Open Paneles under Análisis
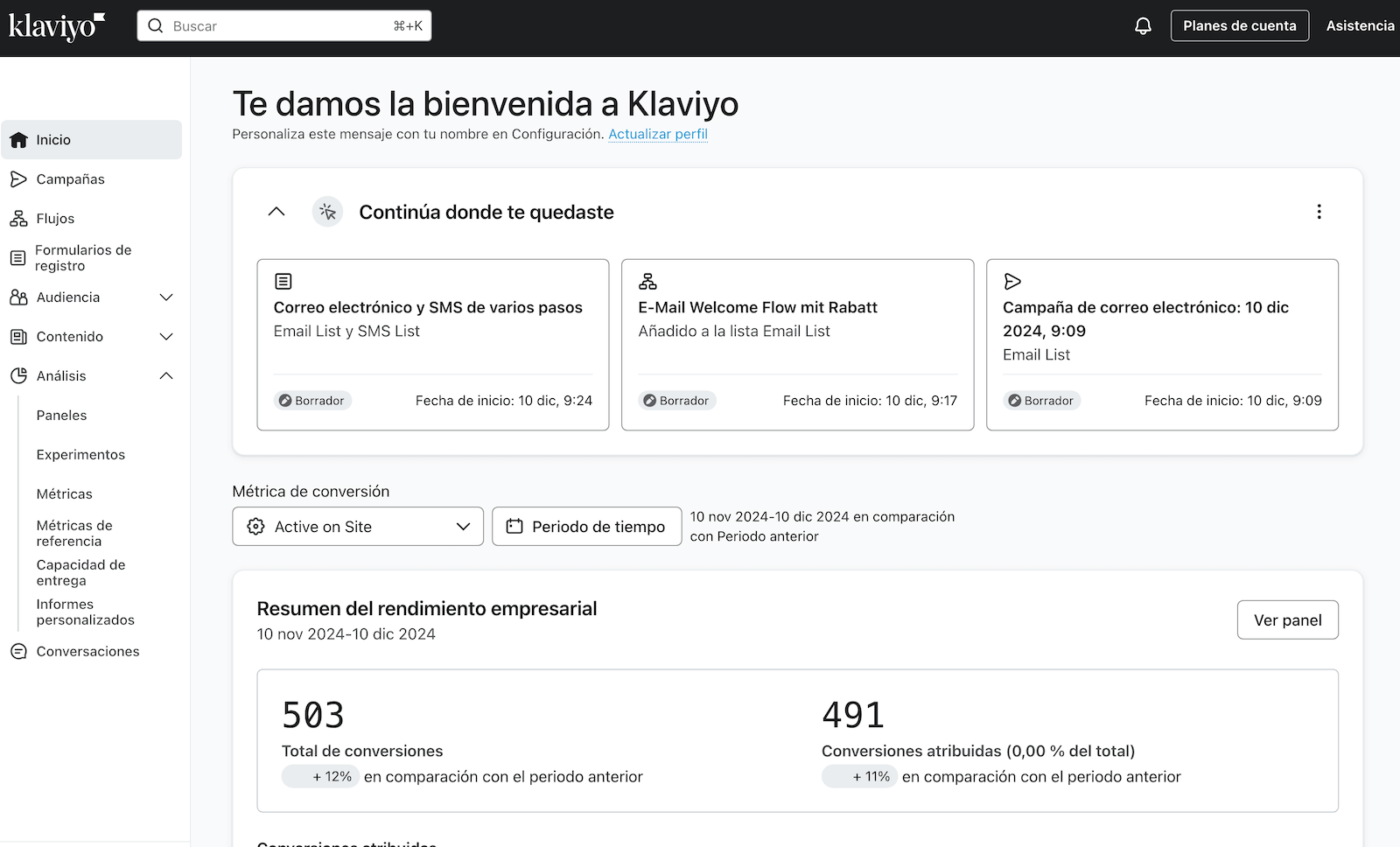This screenshot has height=847, width=1400. tap(61, 415)
